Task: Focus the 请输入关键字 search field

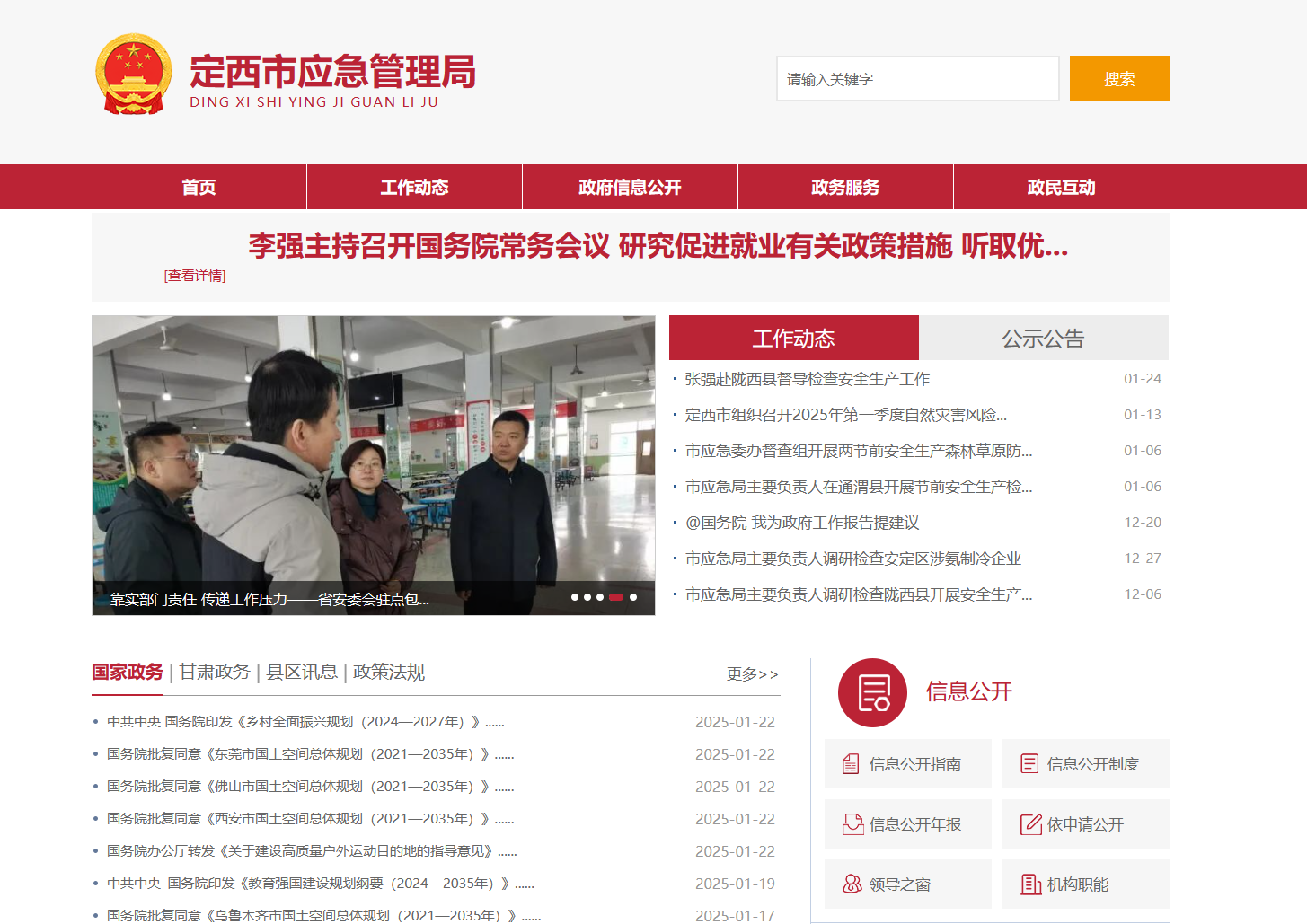Action: [917, 79]
